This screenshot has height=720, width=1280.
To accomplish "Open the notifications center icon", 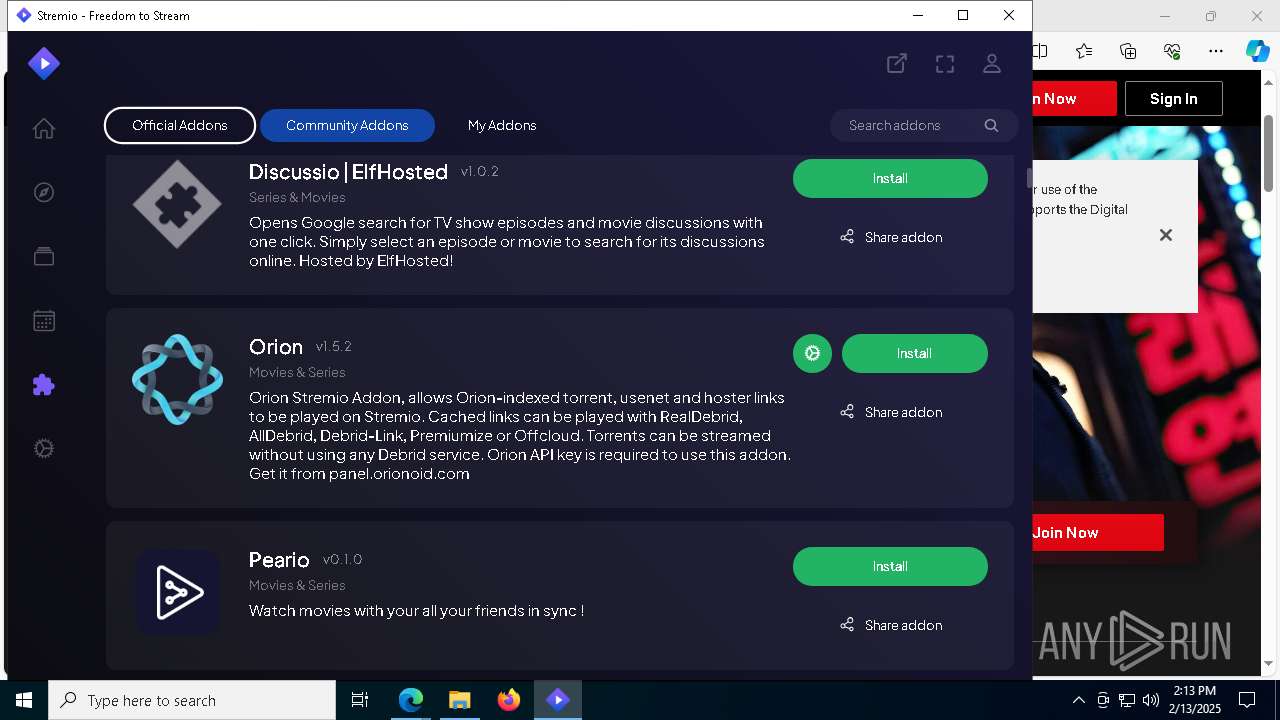I will point(1247,700).
